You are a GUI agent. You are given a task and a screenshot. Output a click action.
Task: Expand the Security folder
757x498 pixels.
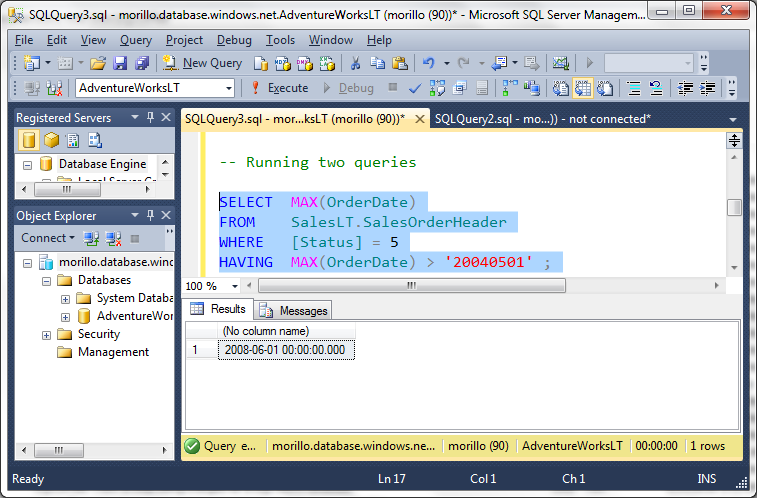[x=46, y=335]
